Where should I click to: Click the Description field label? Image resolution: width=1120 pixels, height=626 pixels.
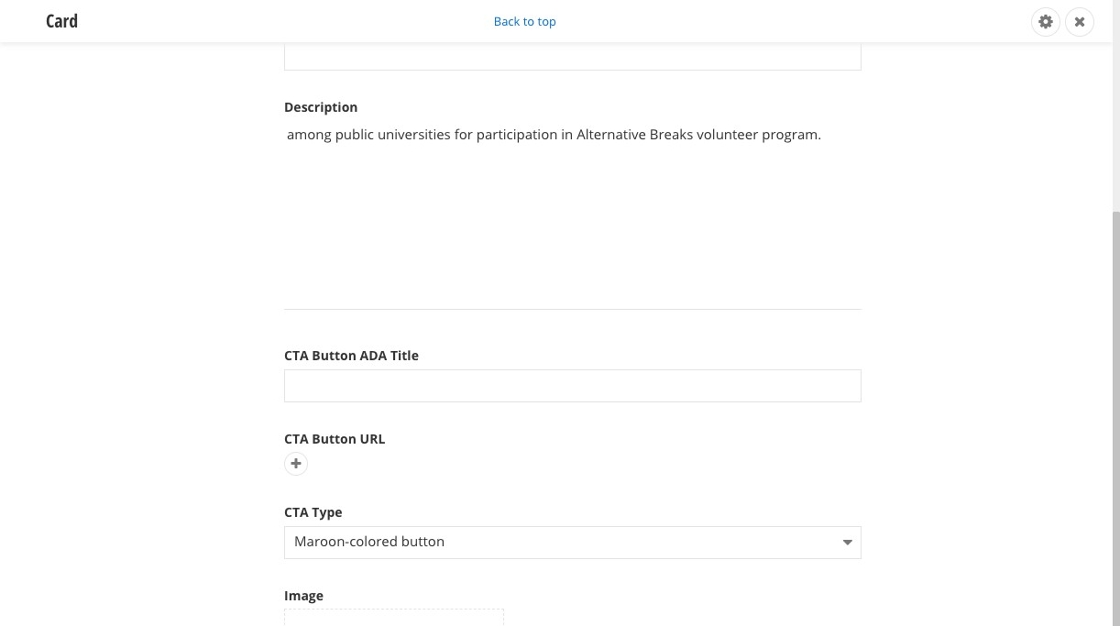point(320,107)
